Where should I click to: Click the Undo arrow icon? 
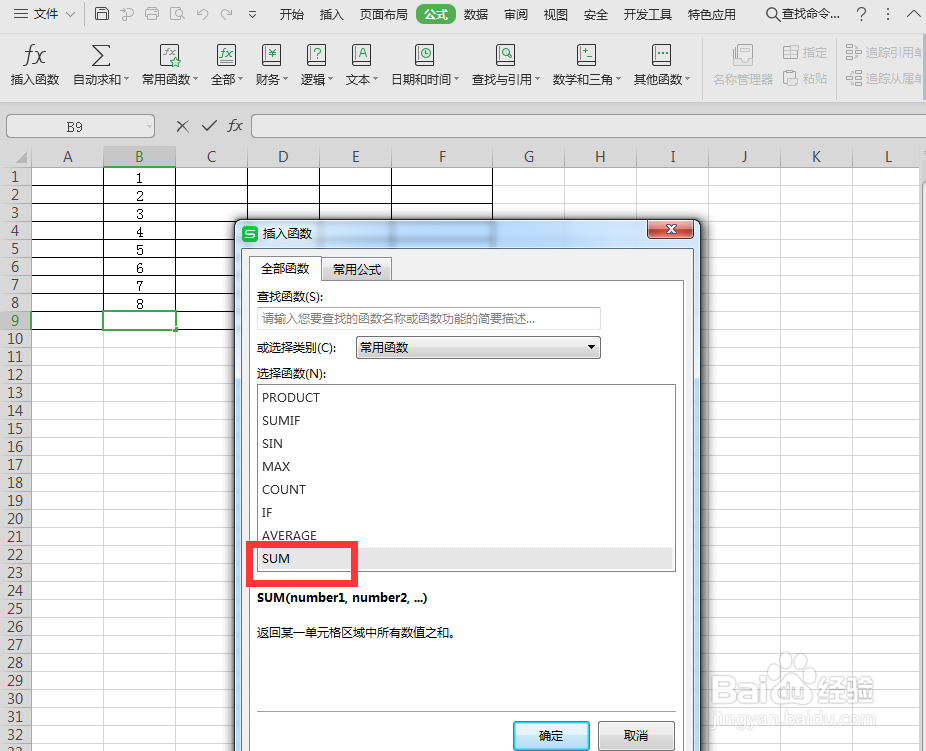pyautogui.click(x=203, y=14)
